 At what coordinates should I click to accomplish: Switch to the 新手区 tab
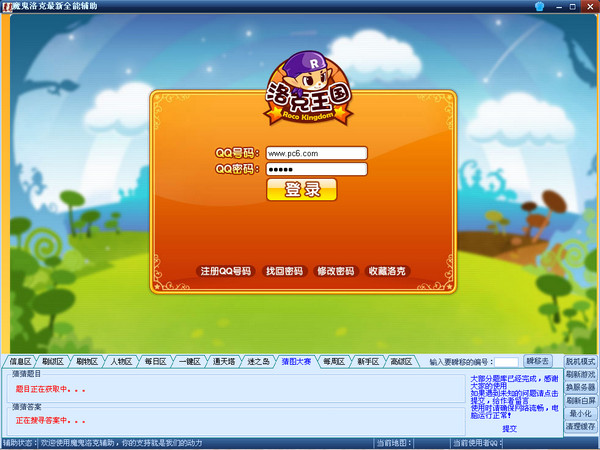point(368,362)
